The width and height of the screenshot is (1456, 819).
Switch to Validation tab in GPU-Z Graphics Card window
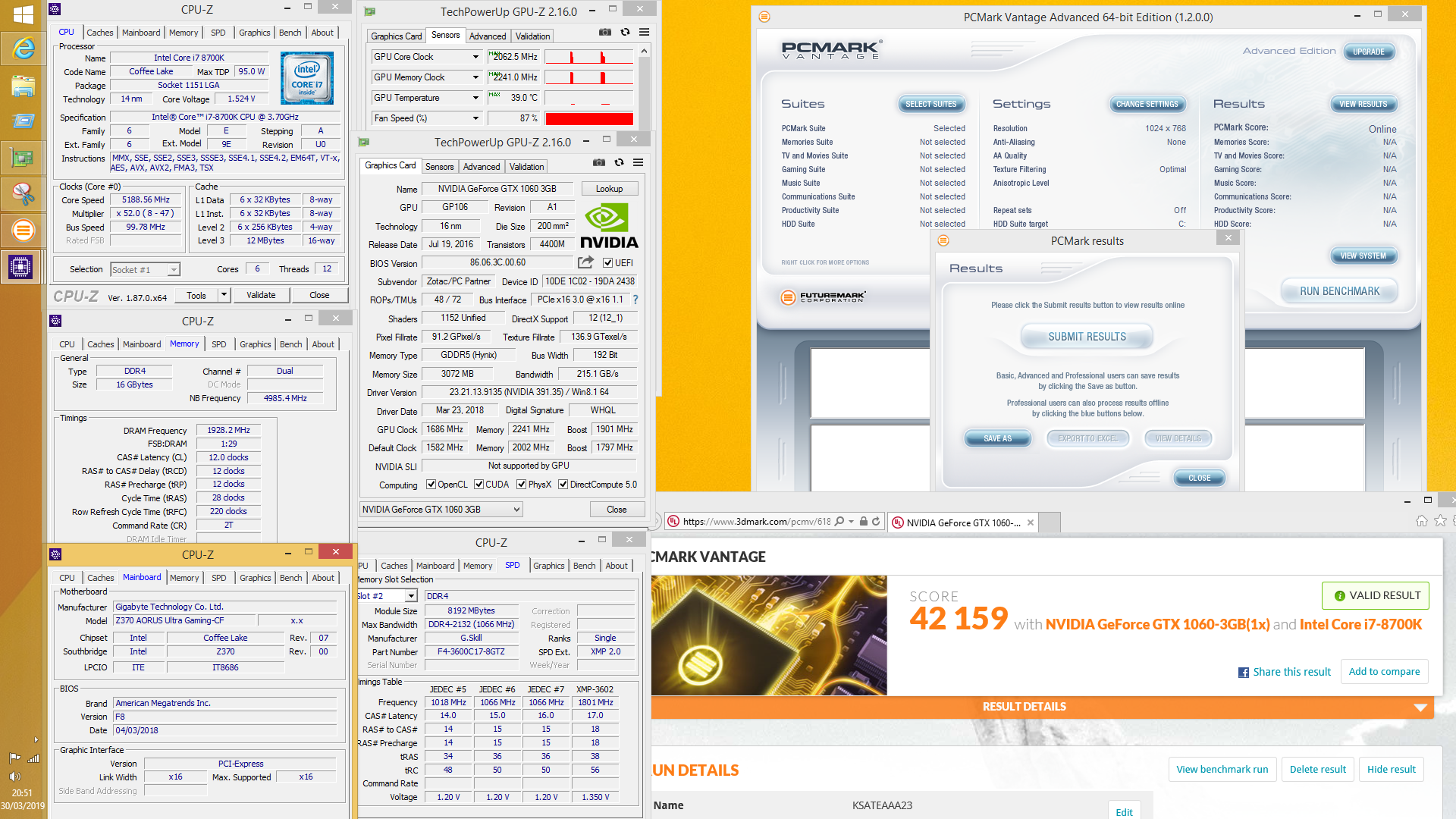526,167
